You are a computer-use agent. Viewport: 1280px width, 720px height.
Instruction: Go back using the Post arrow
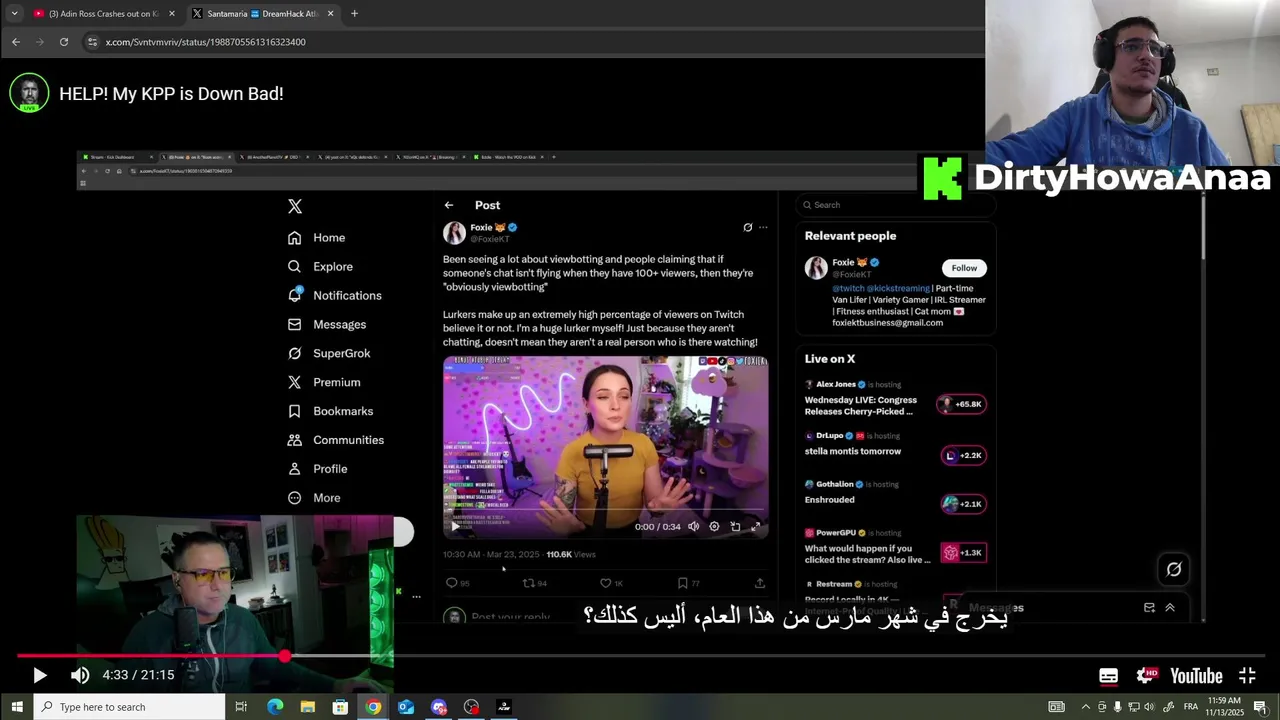point(449,205)
